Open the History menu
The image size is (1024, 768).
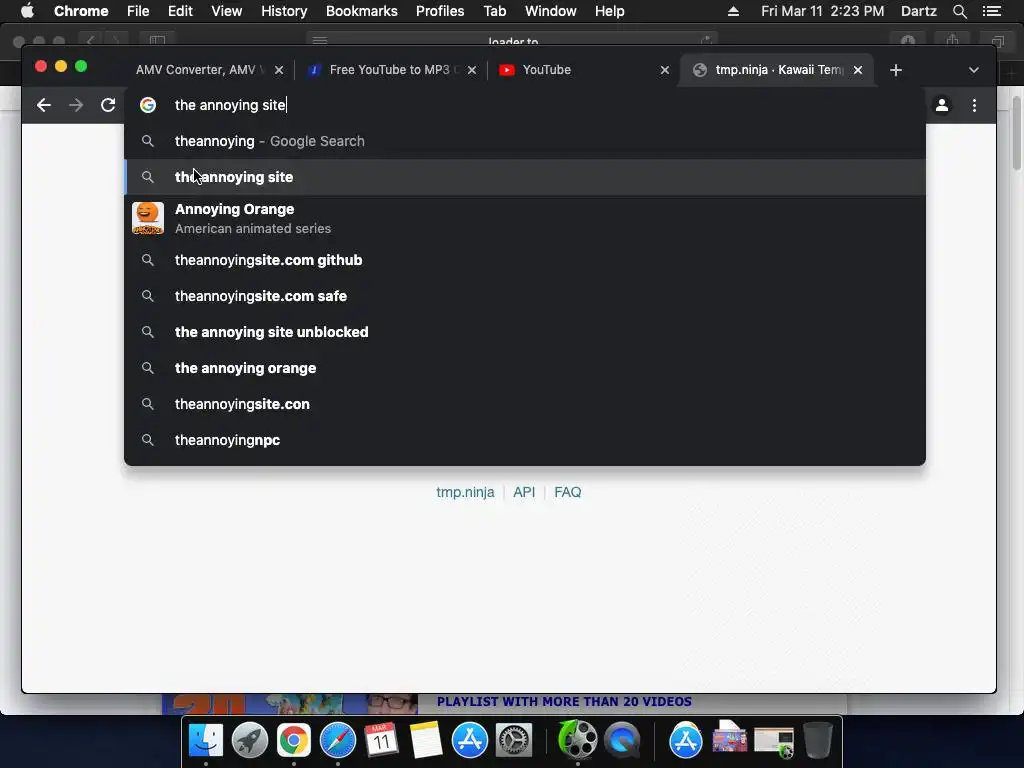click(284, 11)
